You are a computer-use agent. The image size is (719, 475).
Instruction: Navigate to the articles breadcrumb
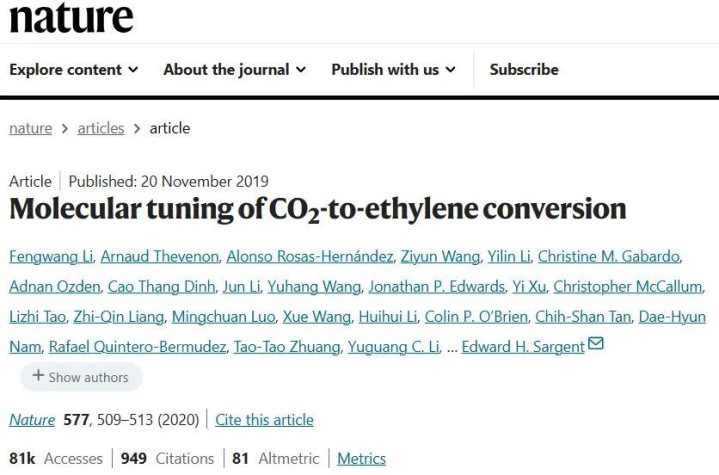pos(100,128)
